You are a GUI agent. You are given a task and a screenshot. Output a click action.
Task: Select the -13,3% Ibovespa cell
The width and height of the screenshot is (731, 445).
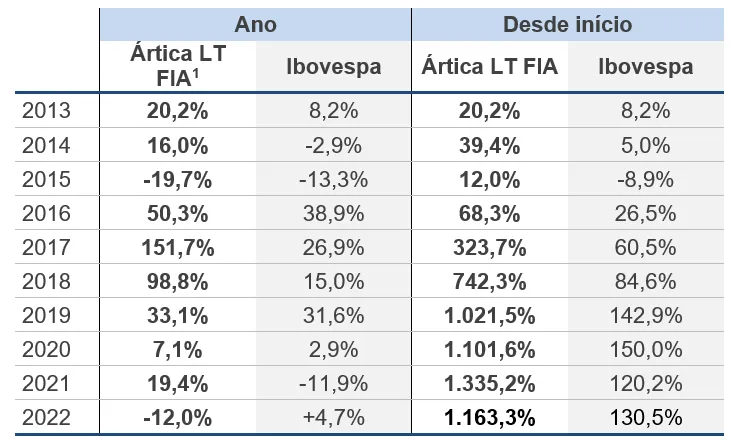[332, 179]
